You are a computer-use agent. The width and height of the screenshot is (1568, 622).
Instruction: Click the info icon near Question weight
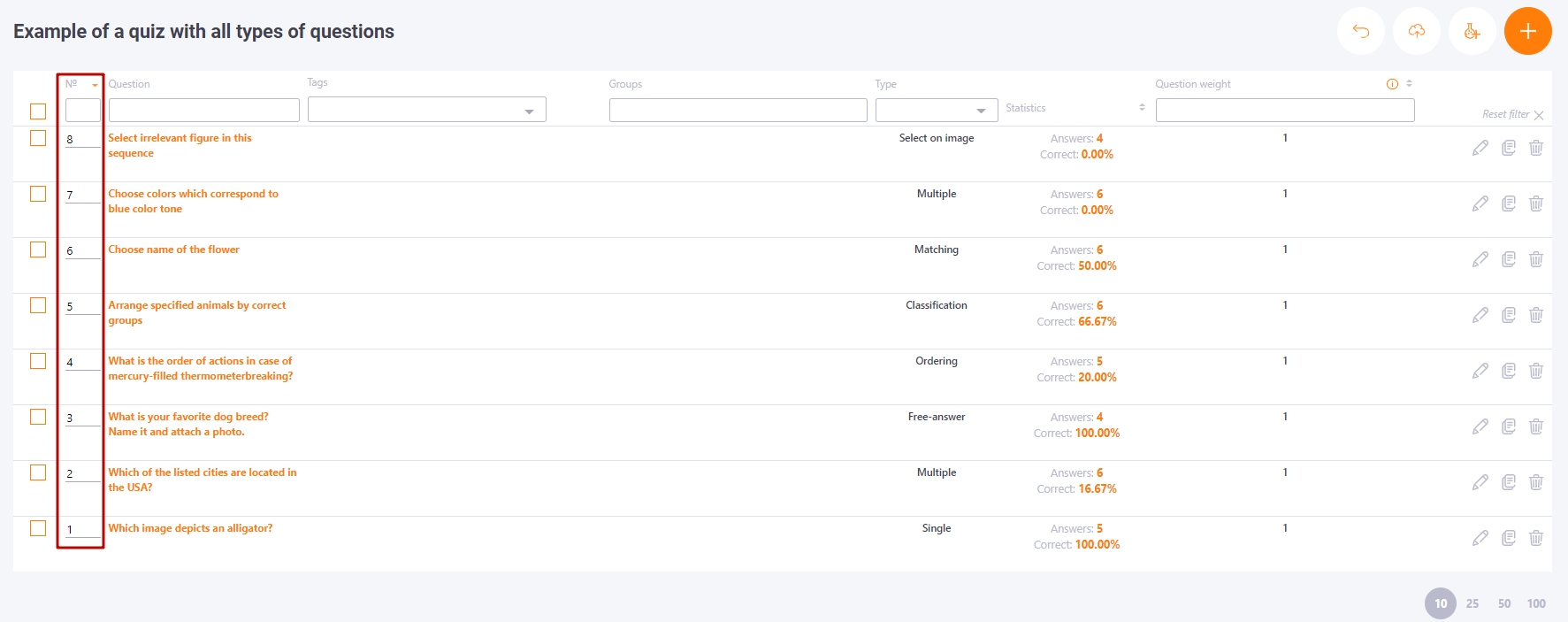(x=1392, y=84)
